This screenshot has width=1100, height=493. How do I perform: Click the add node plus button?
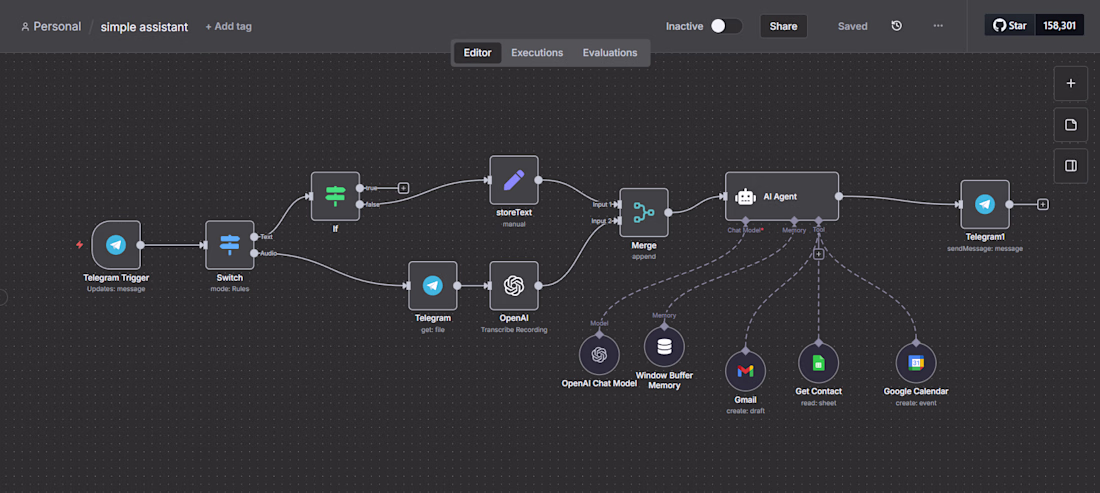click(1071, 83)
